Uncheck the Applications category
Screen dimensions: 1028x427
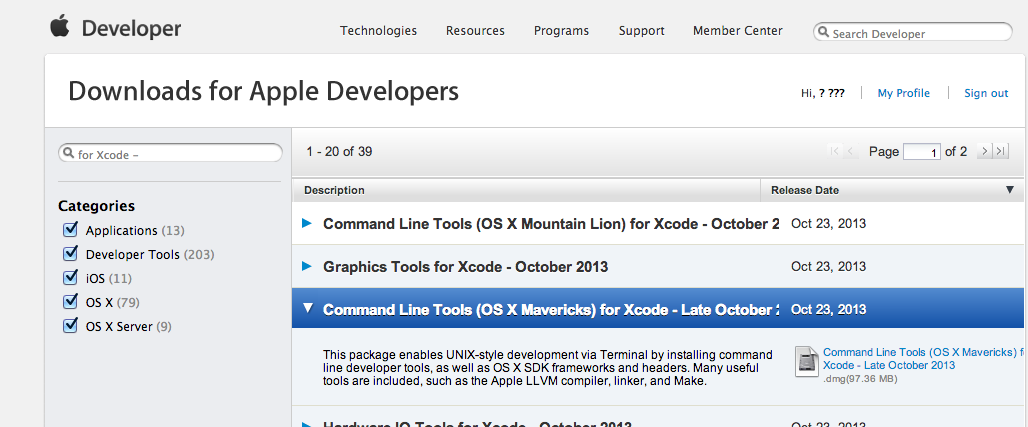tap(70, 230)
